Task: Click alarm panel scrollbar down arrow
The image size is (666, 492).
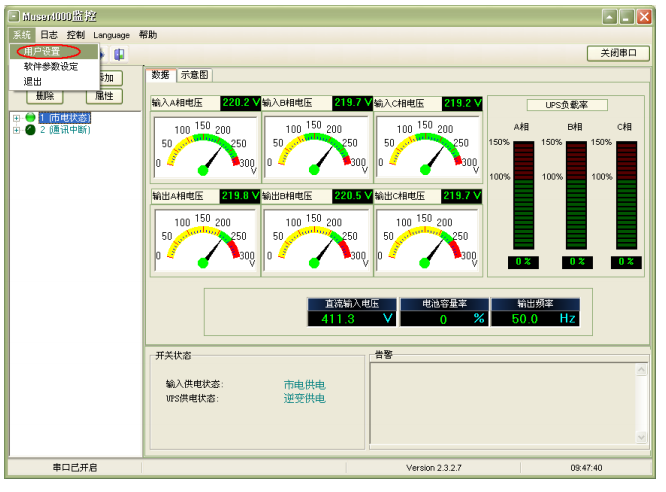Action: click(x=642, y=437)
